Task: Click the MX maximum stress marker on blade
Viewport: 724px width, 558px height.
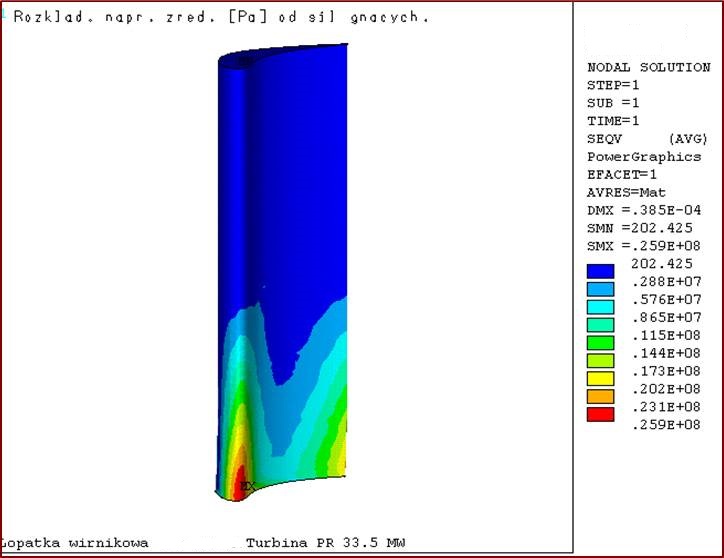Action: coord(247,486)
